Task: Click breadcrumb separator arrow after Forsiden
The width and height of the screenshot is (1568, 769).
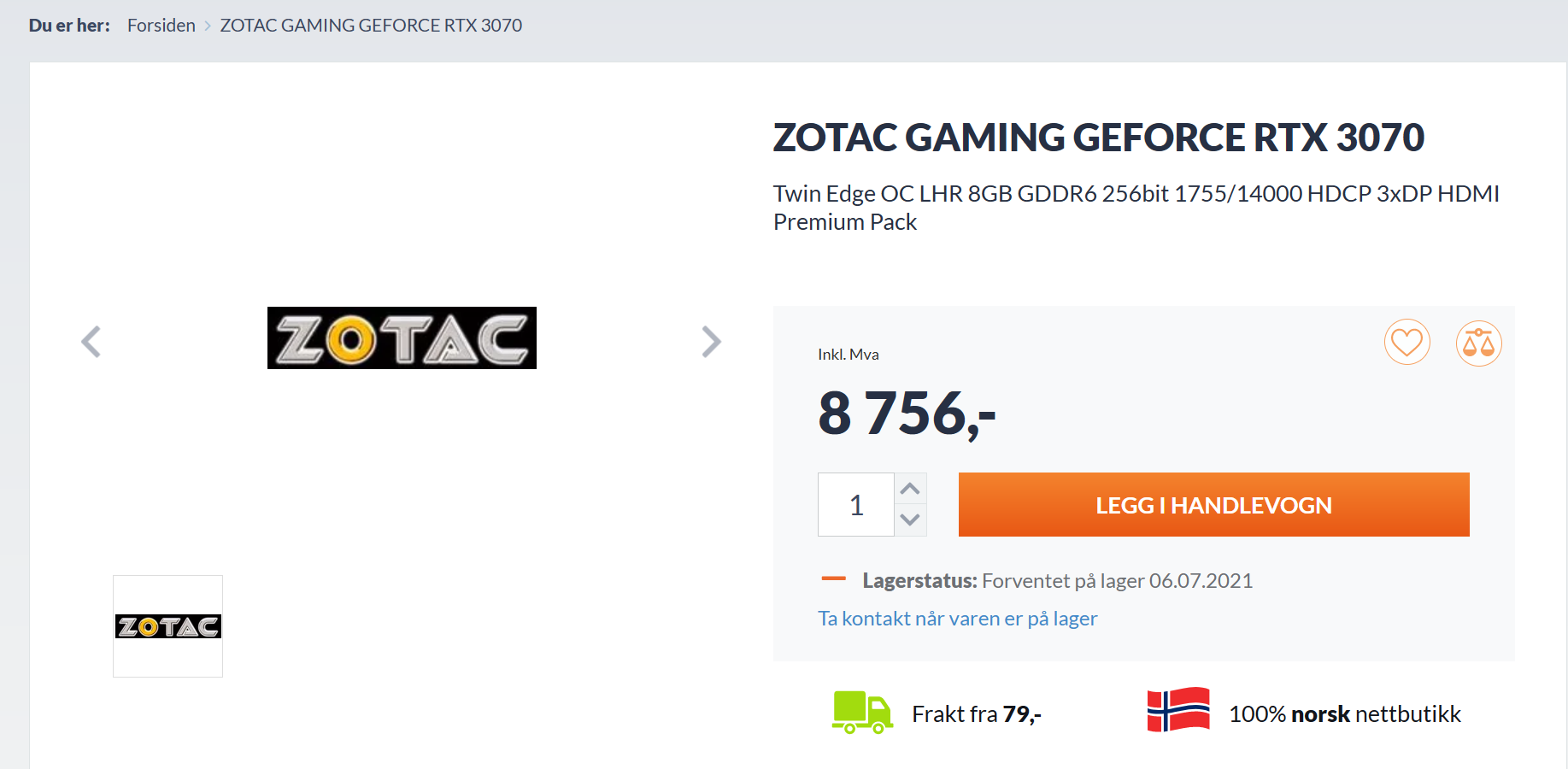Action: (x=208, y=26)
